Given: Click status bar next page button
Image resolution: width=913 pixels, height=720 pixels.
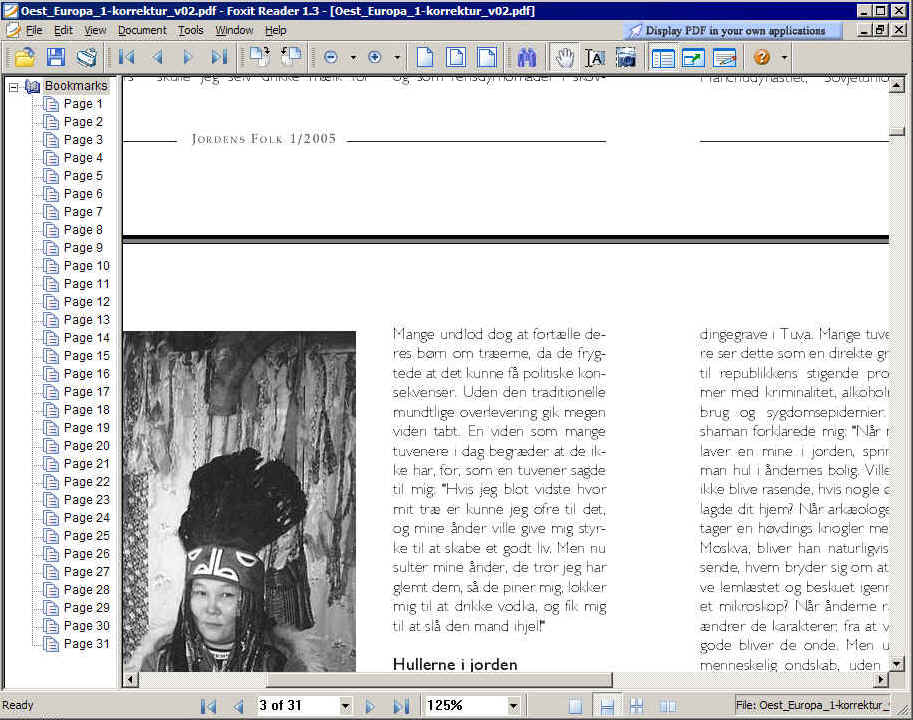Looking at the screenshot, I should pos(370,706).
